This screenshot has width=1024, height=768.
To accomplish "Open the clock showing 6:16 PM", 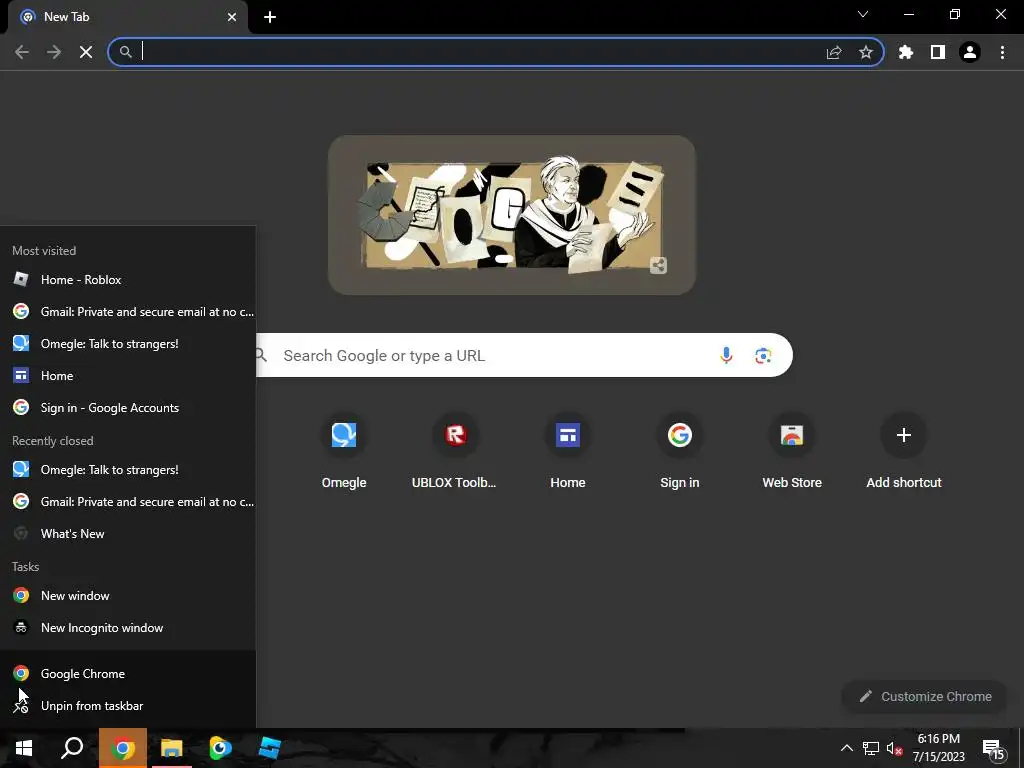I will coord(938,748).
